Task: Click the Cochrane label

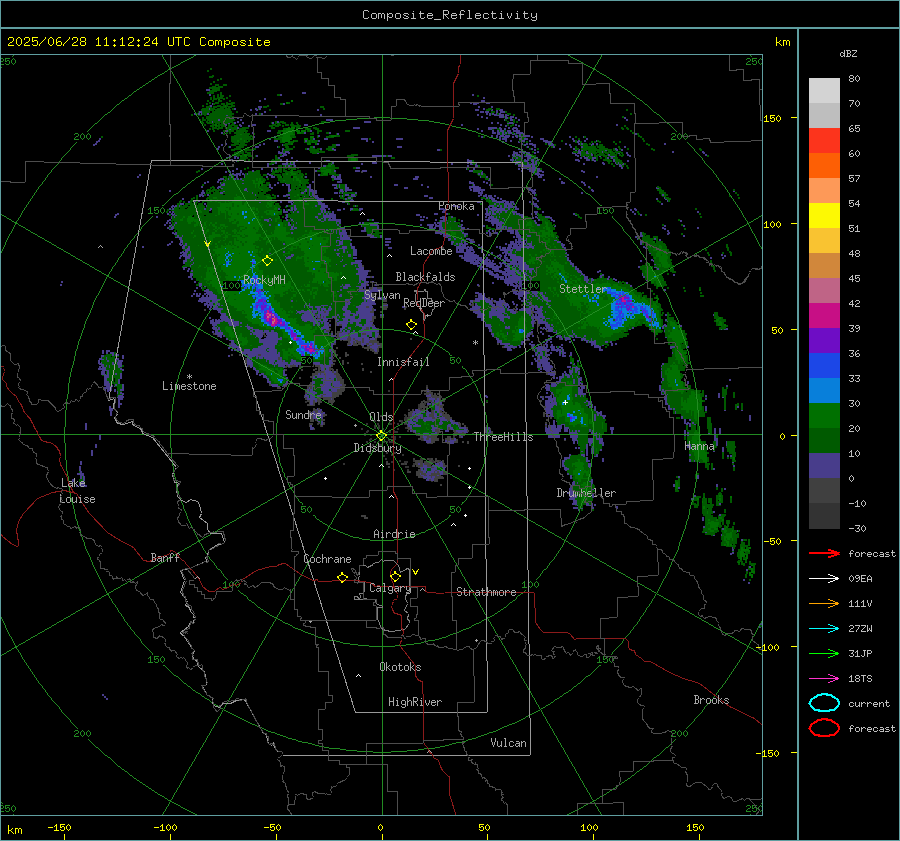Action: click(327, 559)
